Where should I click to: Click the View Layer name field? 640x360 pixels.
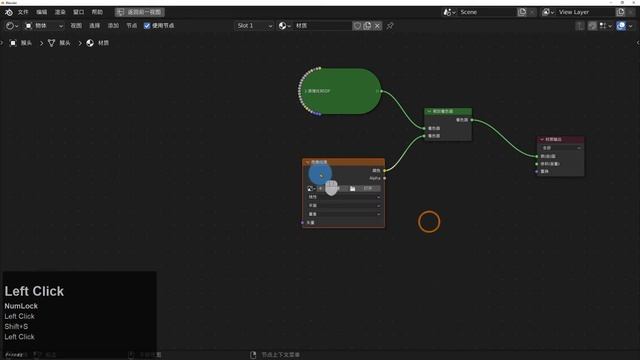click(586, 12)
